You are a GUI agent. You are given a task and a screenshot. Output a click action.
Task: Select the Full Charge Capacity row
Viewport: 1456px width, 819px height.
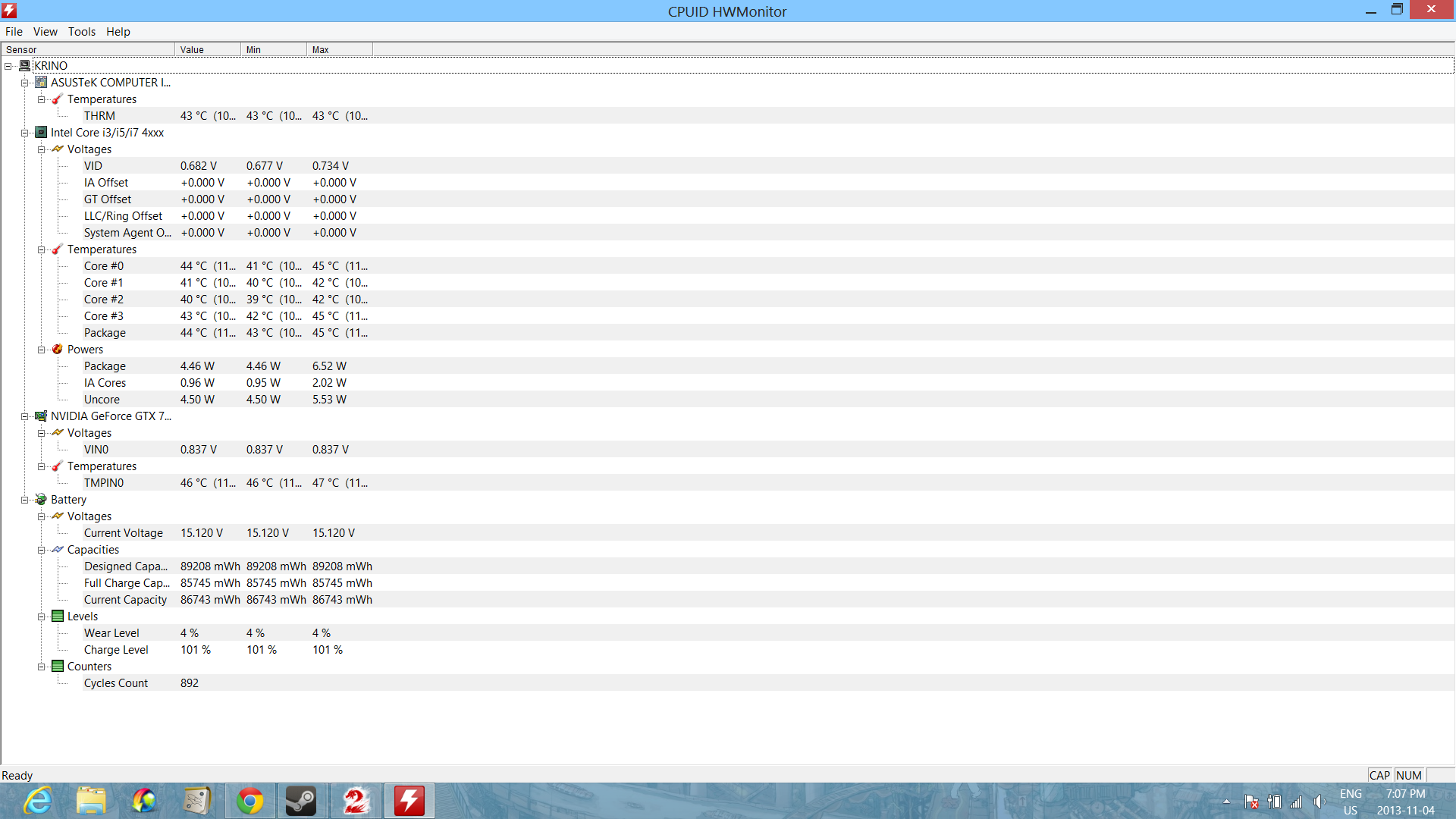768,583
